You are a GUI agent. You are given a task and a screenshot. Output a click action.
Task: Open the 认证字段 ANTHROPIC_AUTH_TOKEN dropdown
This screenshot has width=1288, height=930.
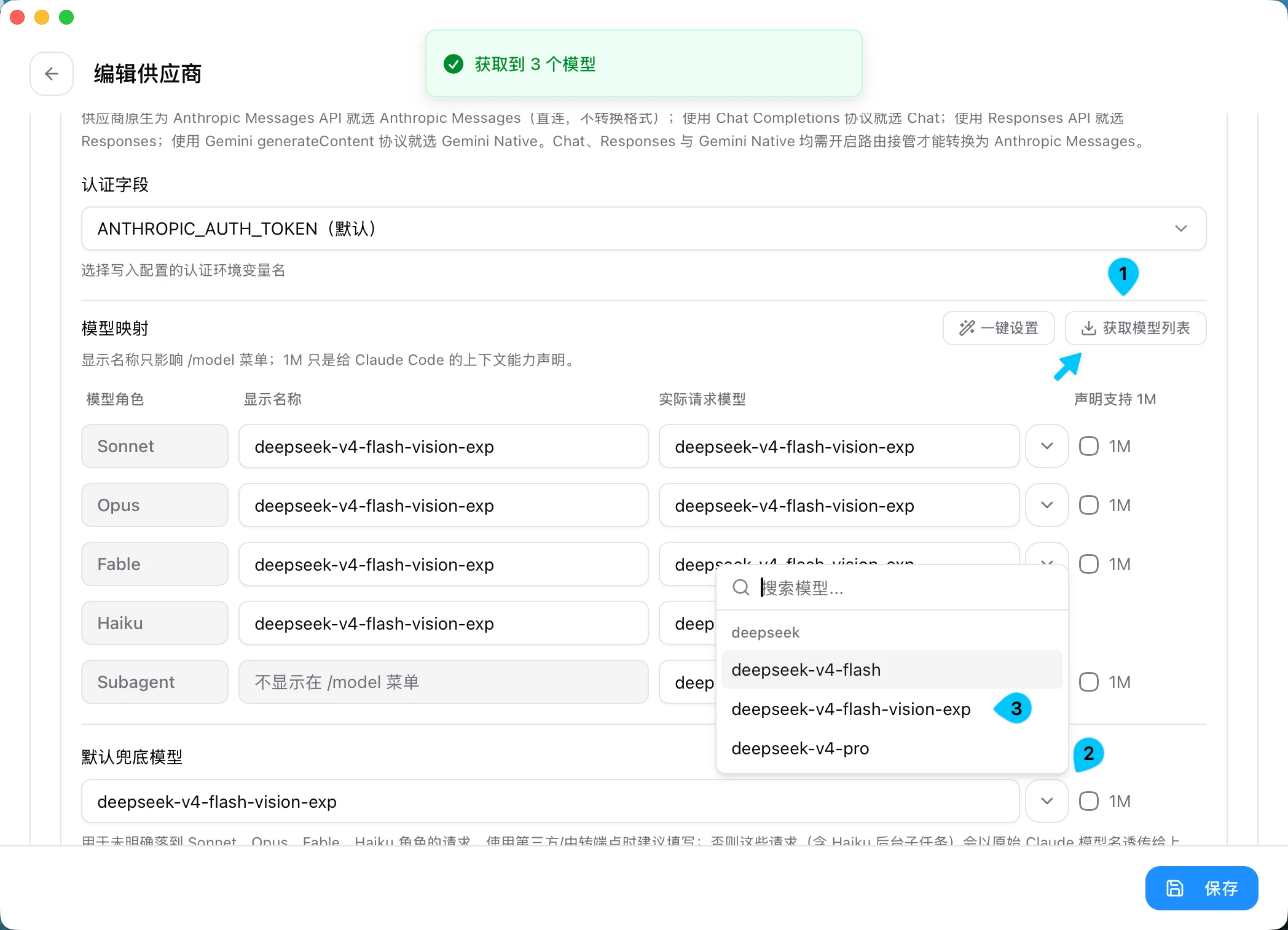pos(643,229)
